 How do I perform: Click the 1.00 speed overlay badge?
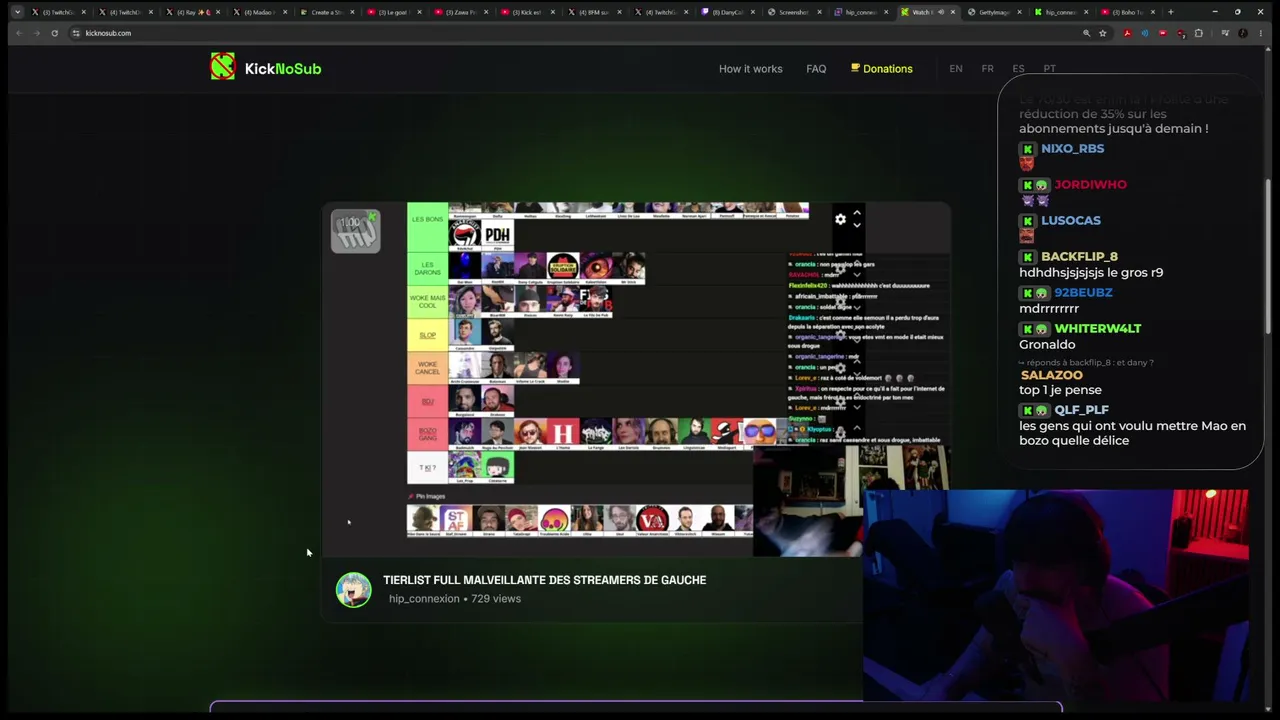pos(355,231)
